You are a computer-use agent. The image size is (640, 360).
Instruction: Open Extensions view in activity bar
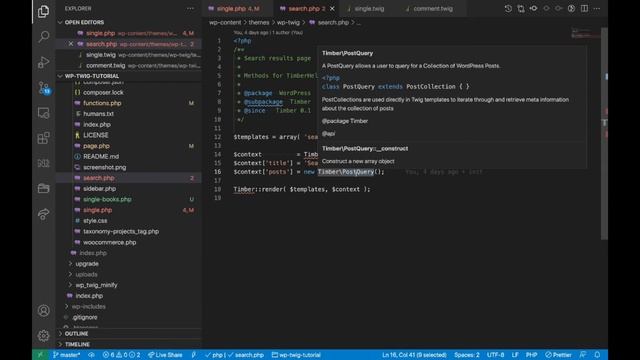pyautogui.click(x=43, y=138)
